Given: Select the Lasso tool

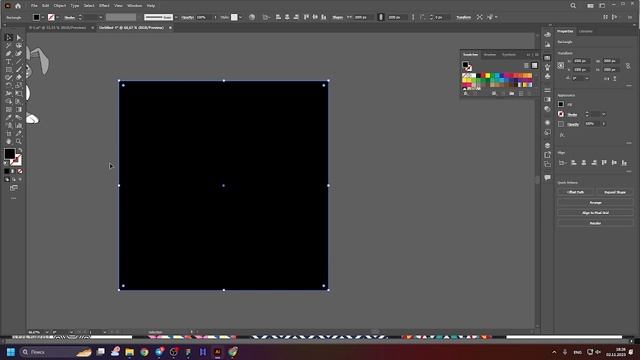Looking at the screenshot, I should (x=19, y=46).
